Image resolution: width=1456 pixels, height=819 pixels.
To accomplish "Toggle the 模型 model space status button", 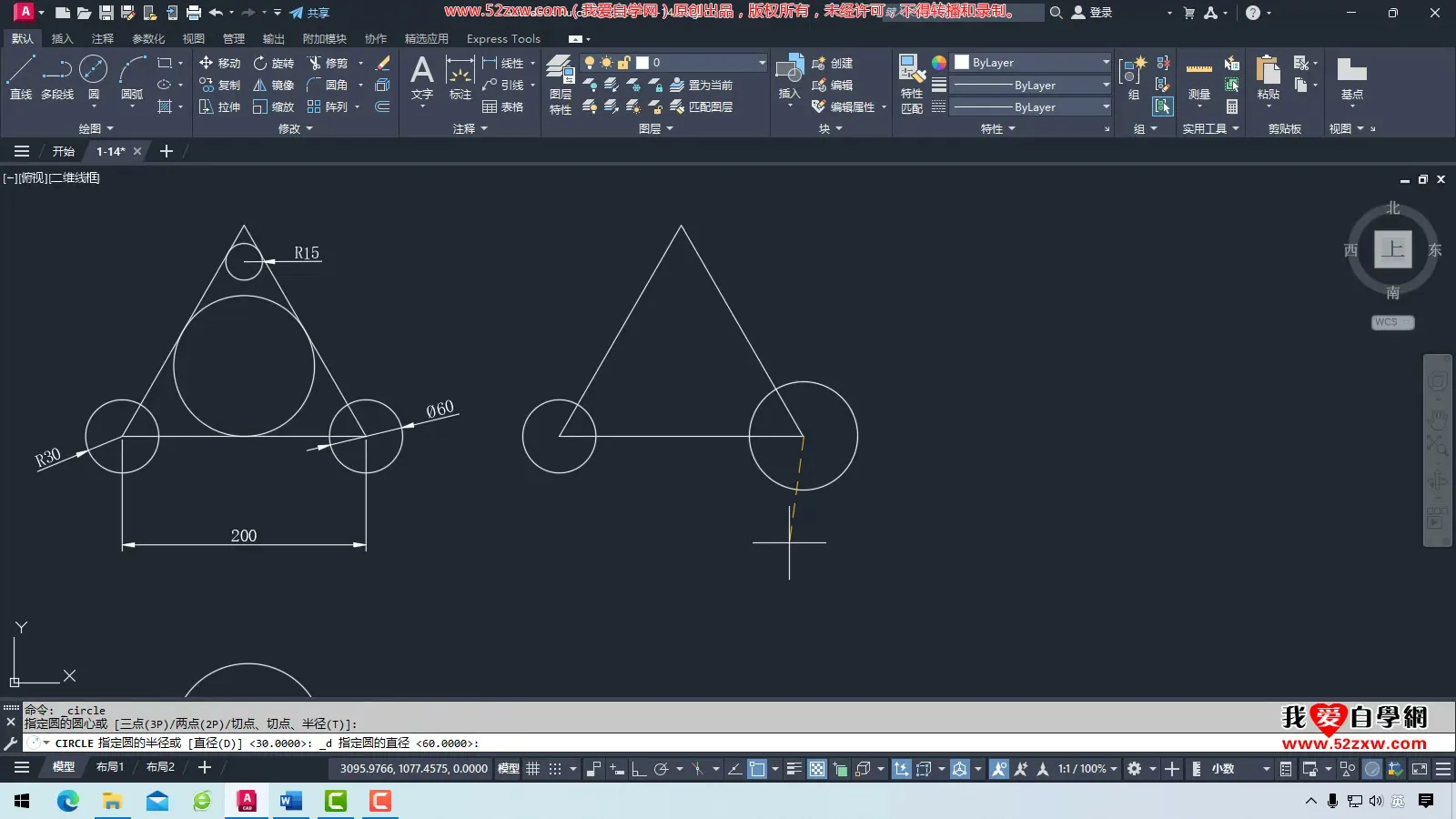I will click(x=508, y=769).
